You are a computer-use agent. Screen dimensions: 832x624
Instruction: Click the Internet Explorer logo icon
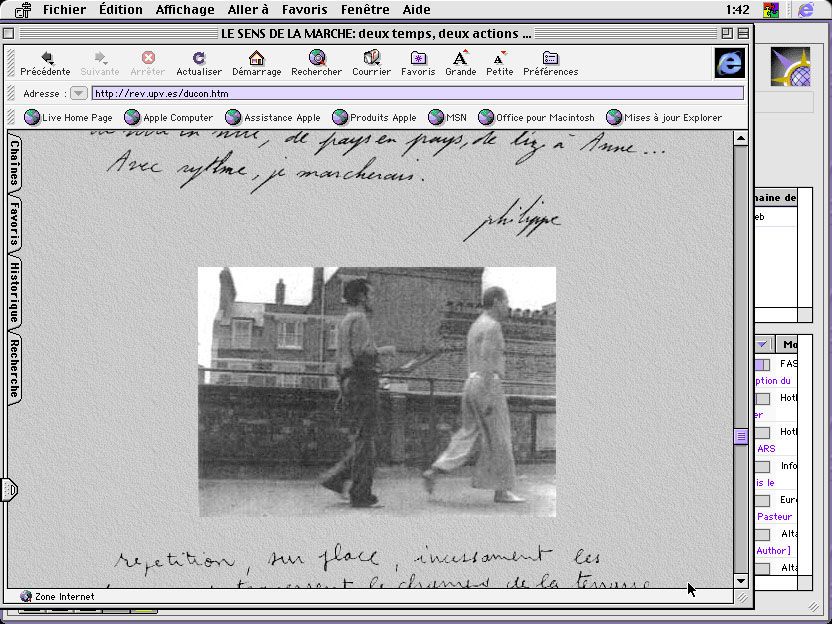coord(729,63)
